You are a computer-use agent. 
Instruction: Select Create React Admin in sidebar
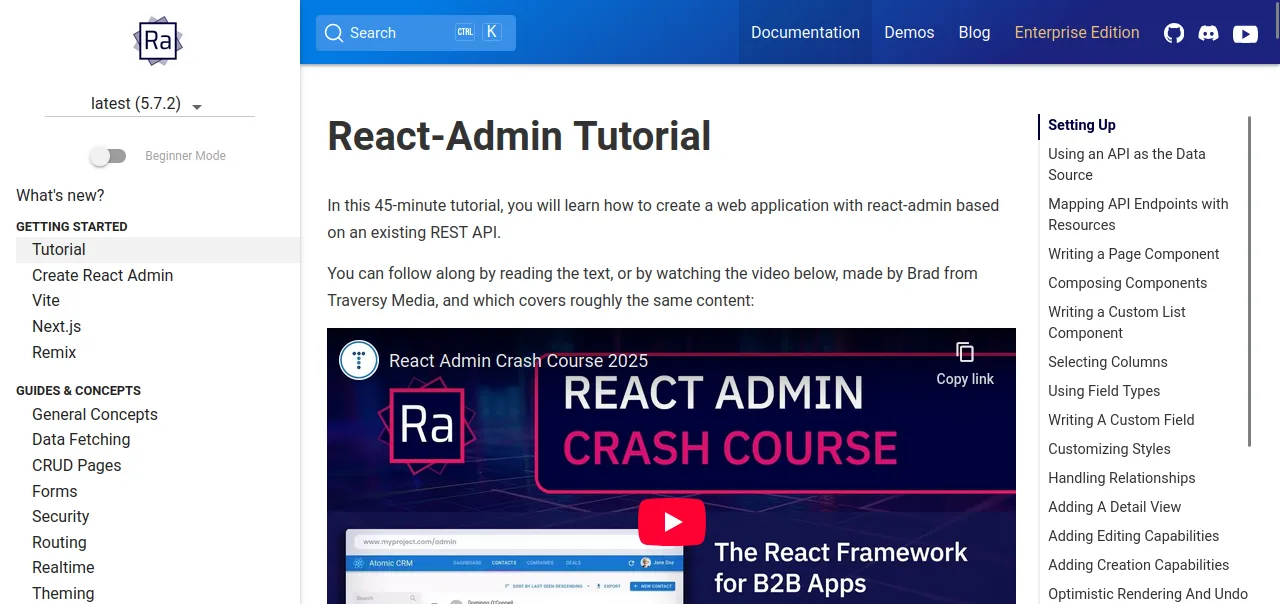(x=102, y=275)
